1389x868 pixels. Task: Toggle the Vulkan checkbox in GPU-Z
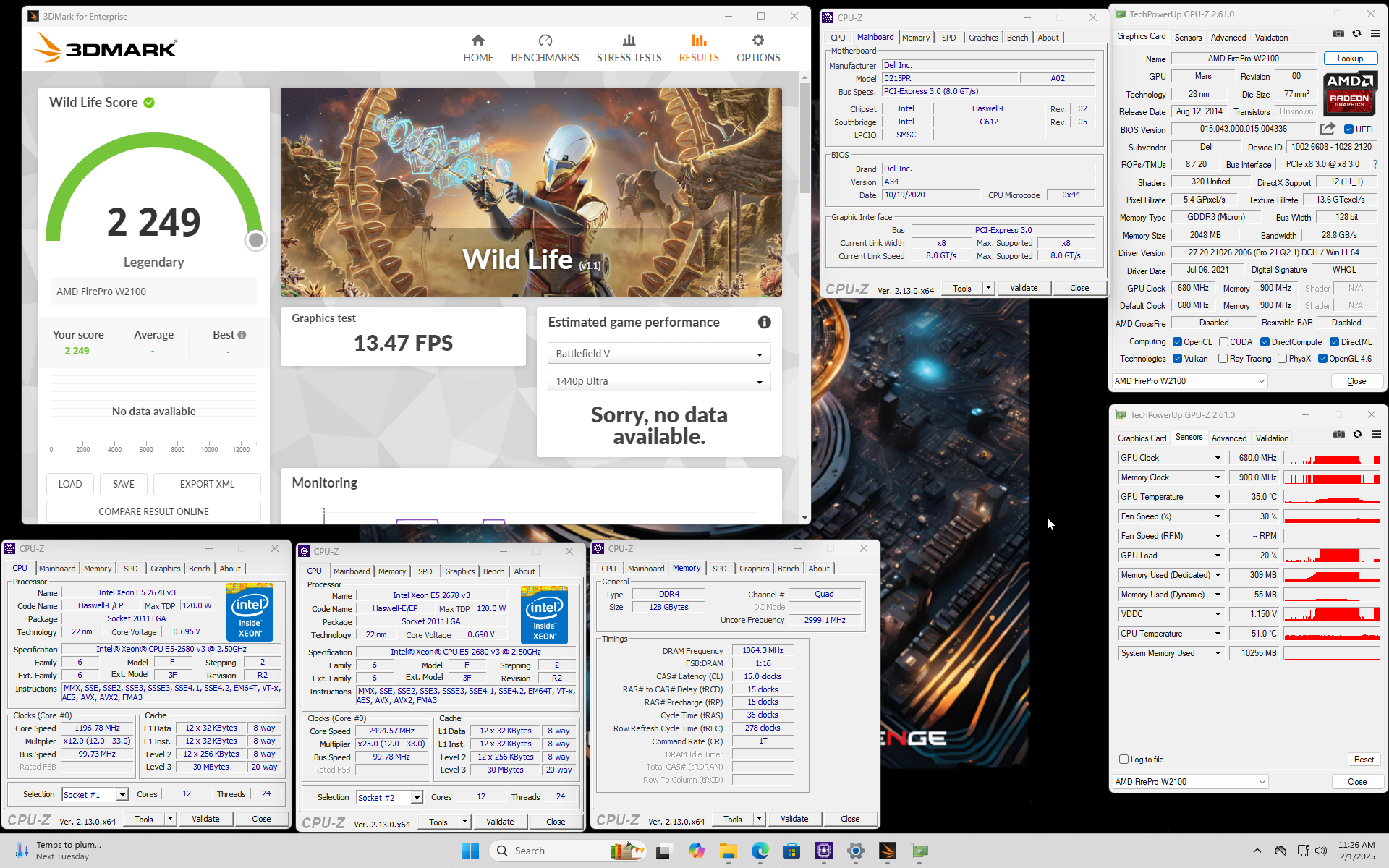tap(1177, 359)
